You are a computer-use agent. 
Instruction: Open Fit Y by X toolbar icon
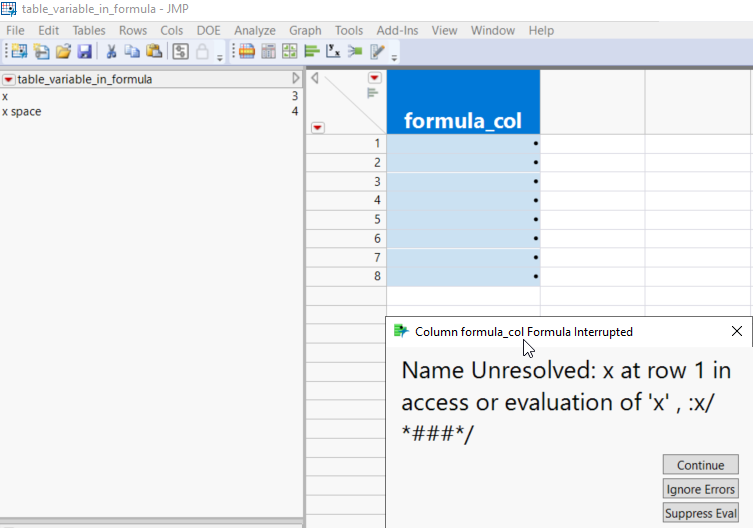pyautogui.click(x=334, y=52)
